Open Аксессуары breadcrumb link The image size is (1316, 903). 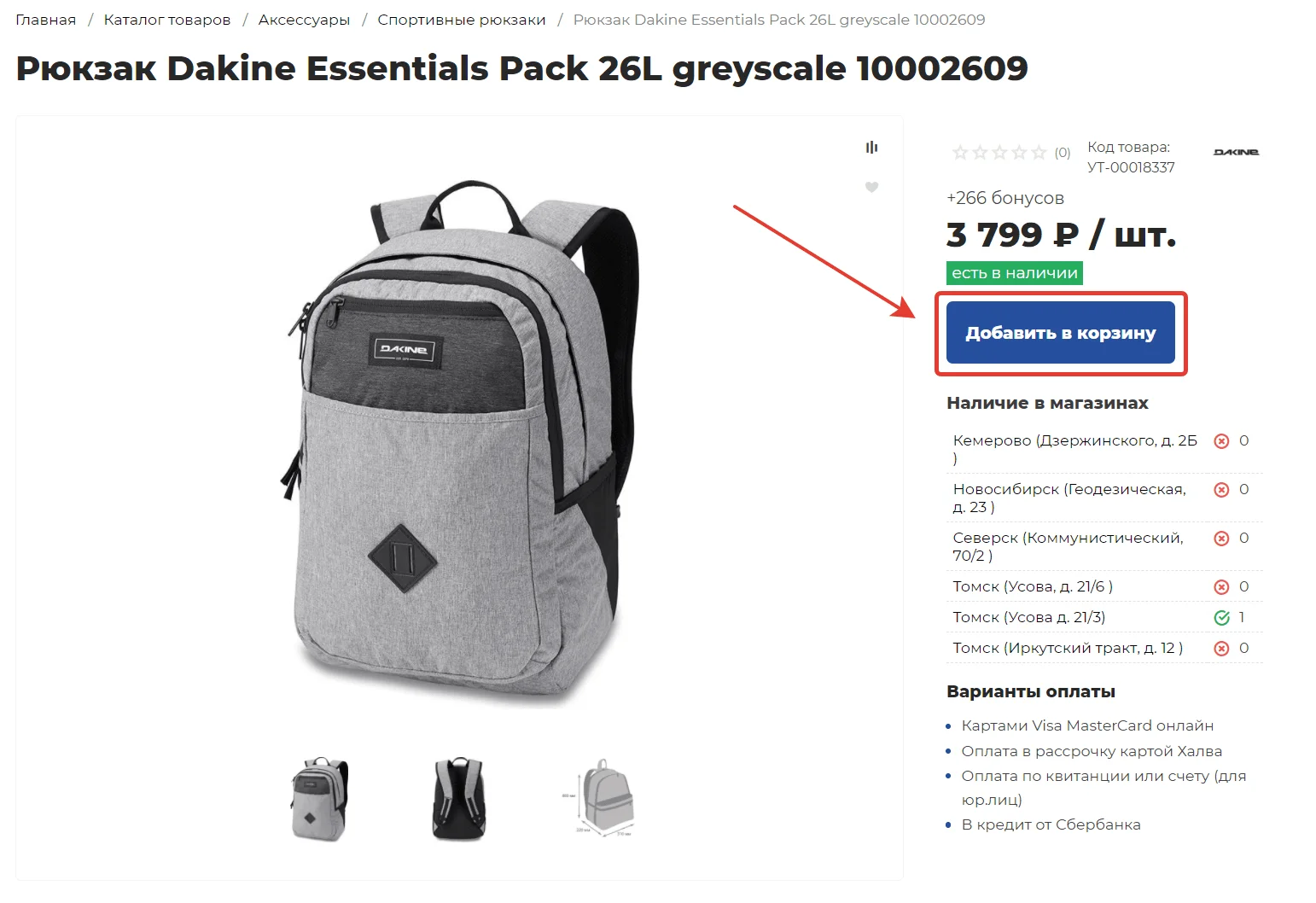pyautogui.click(x=304, y=20)
